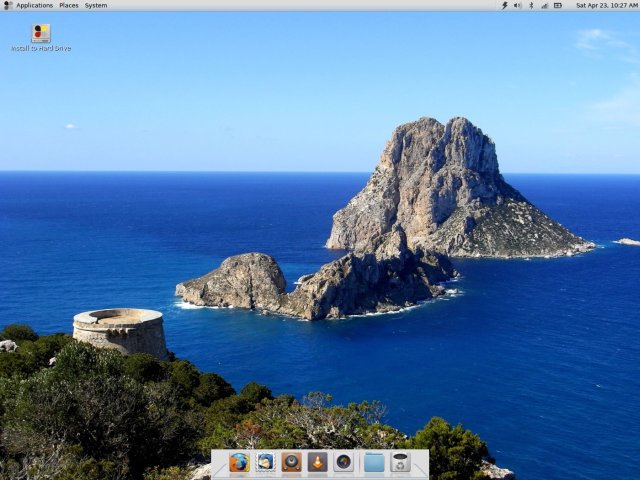Open the System menu
This screenshot has height=480, width=640.
(96, 5)
